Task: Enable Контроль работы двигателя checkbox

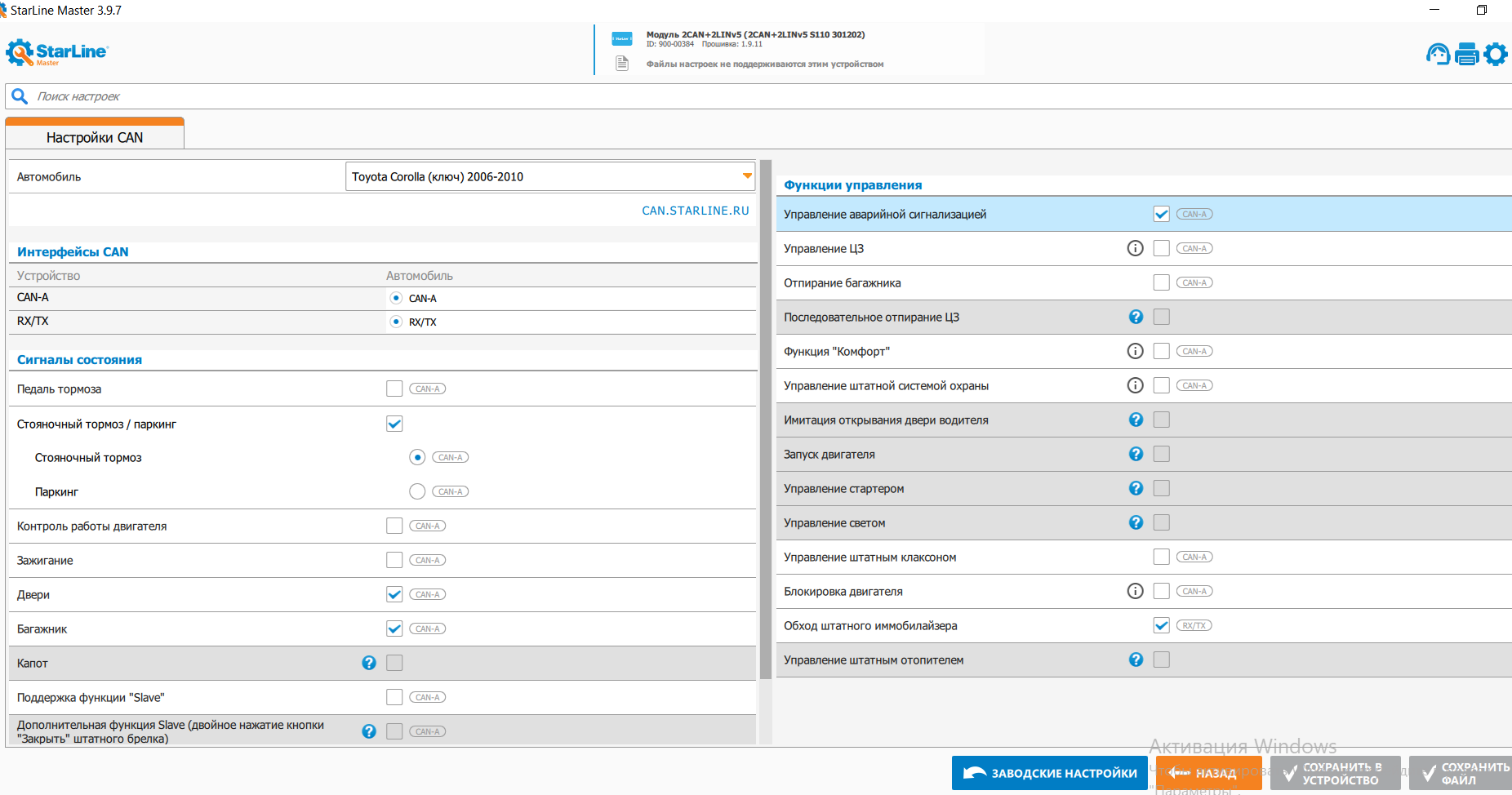Action: [x=394, y=526]
